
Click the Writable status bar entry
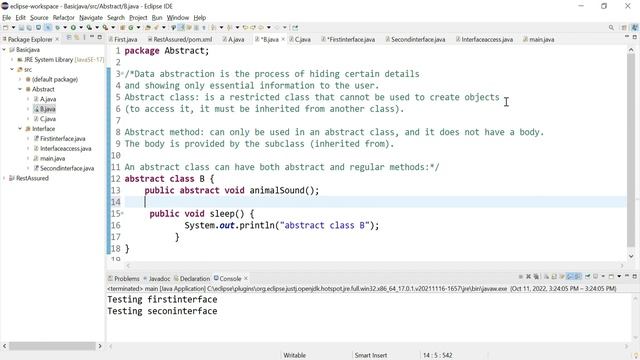pos(295,355)
